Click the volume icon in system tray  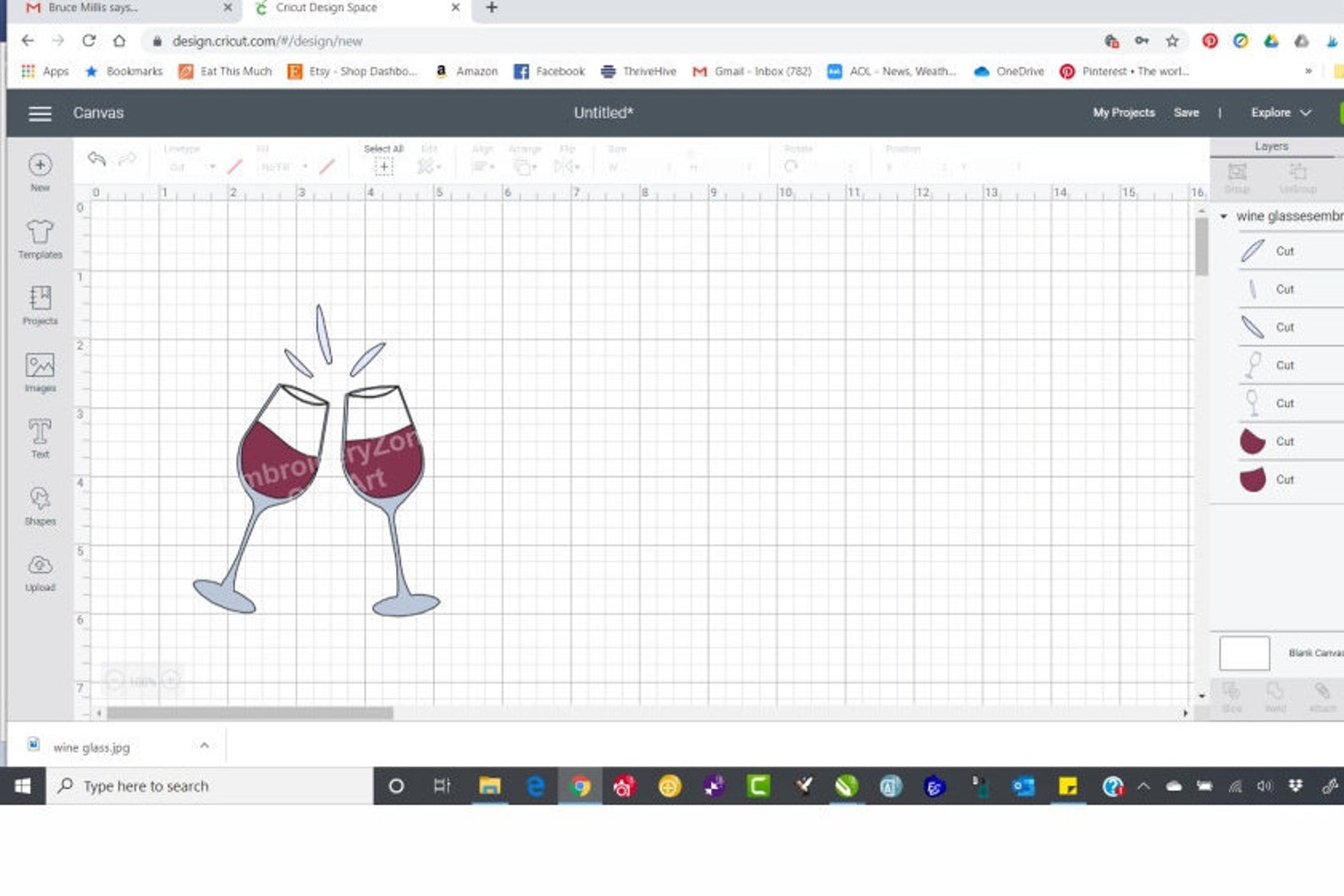(x=1264, y=786)
